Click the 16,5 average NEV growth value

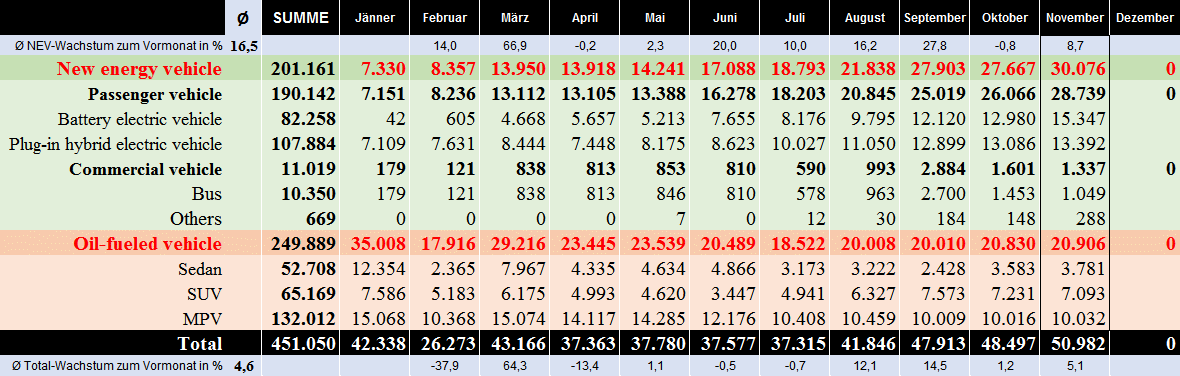(x=244, y=45)
